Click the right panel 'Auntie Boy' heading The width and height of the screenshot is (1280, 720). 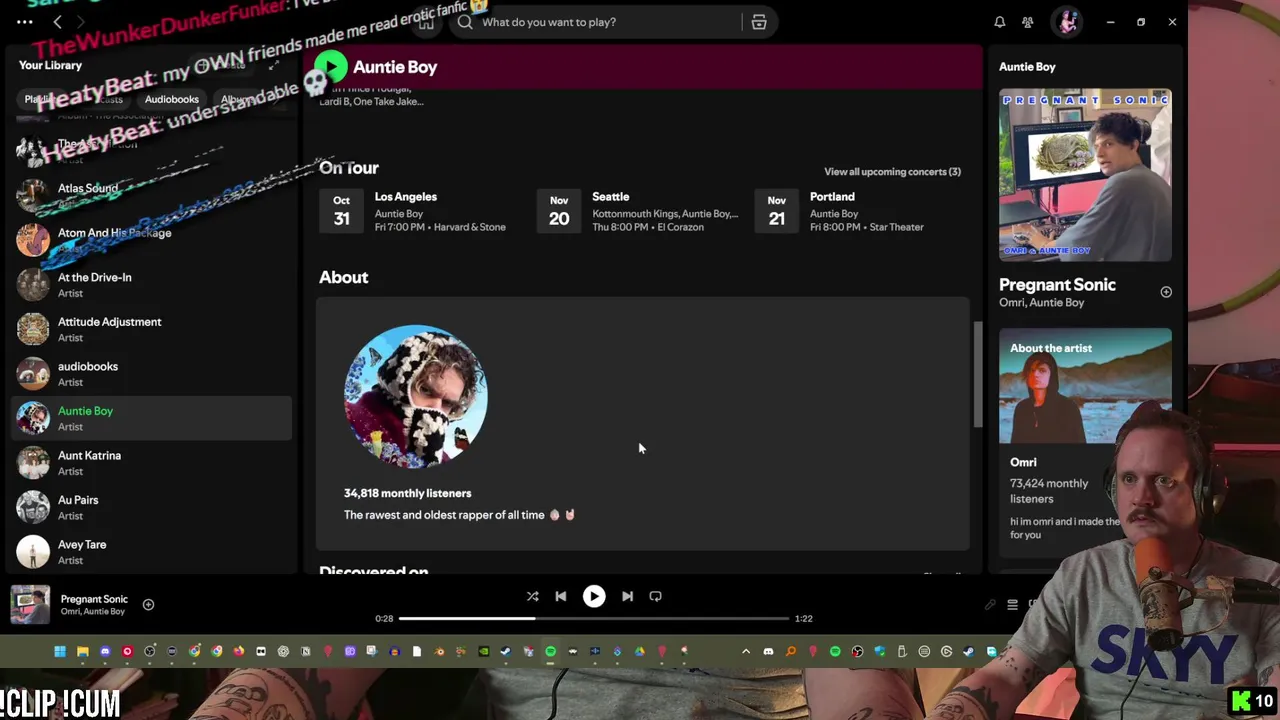[x=1027, y=67]
